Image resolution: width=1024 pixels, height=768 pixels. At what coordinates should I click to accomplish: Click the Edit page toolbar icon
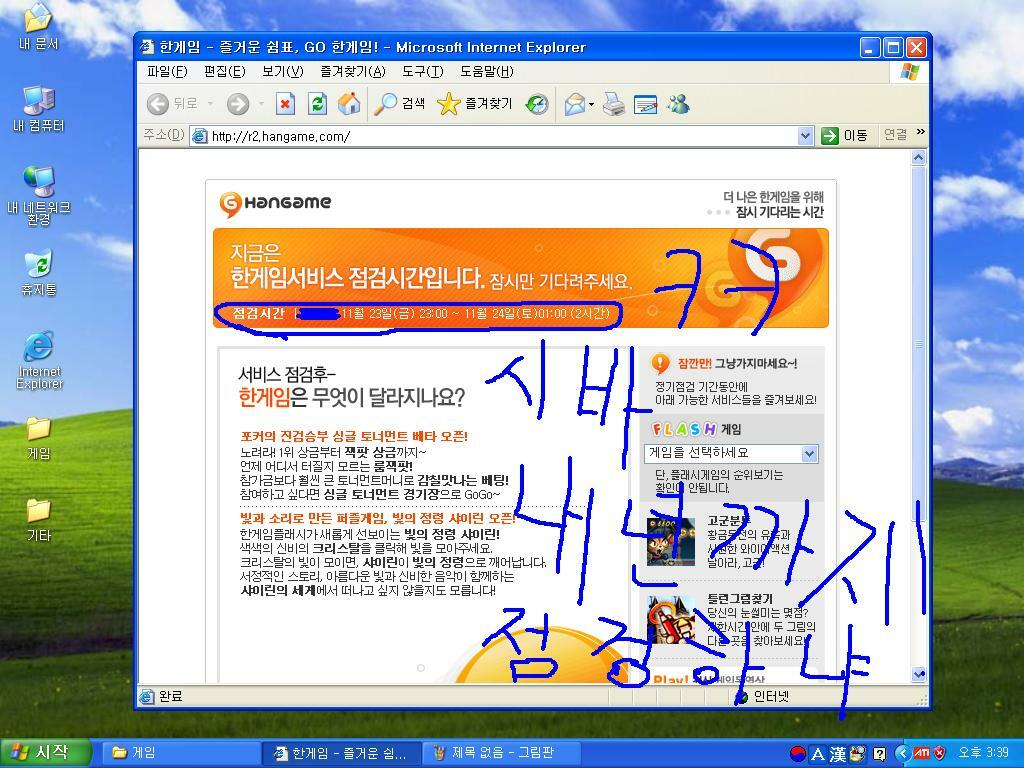645,103
